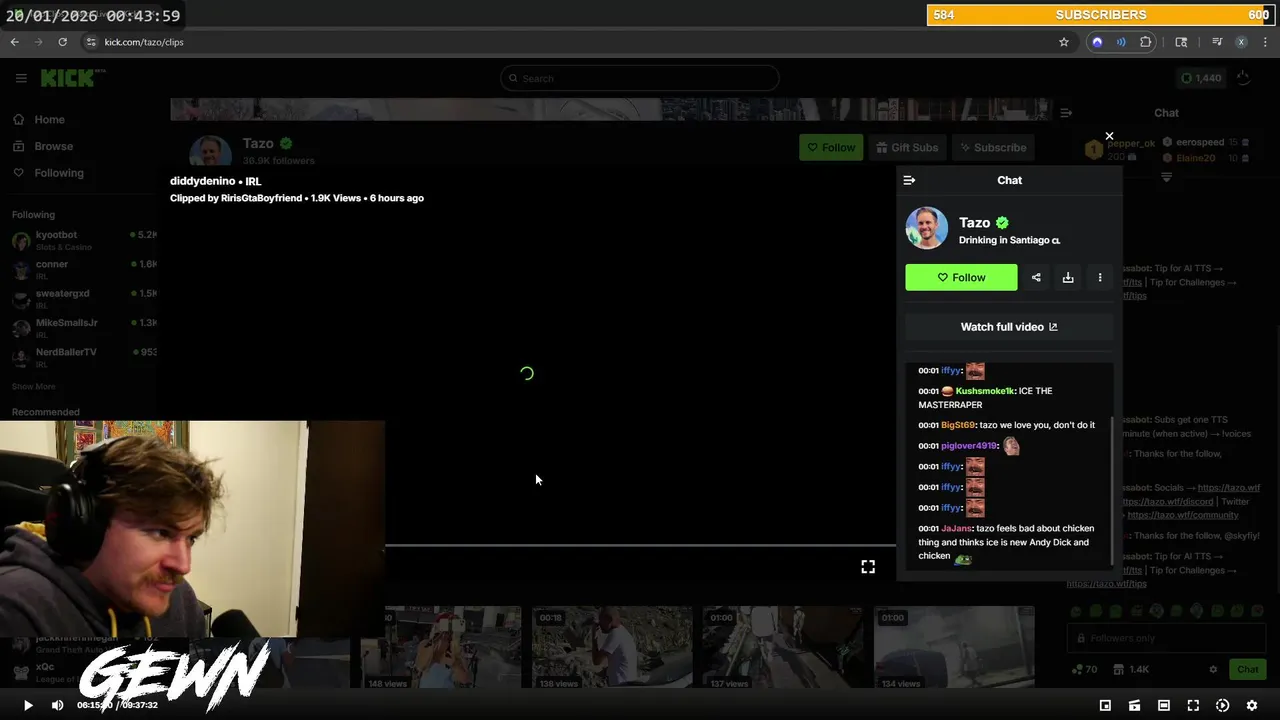The height and width of the screenshot is (720, 1280).
Task: Toggle outer player fullscreen icon
Action: (1193, 705)
